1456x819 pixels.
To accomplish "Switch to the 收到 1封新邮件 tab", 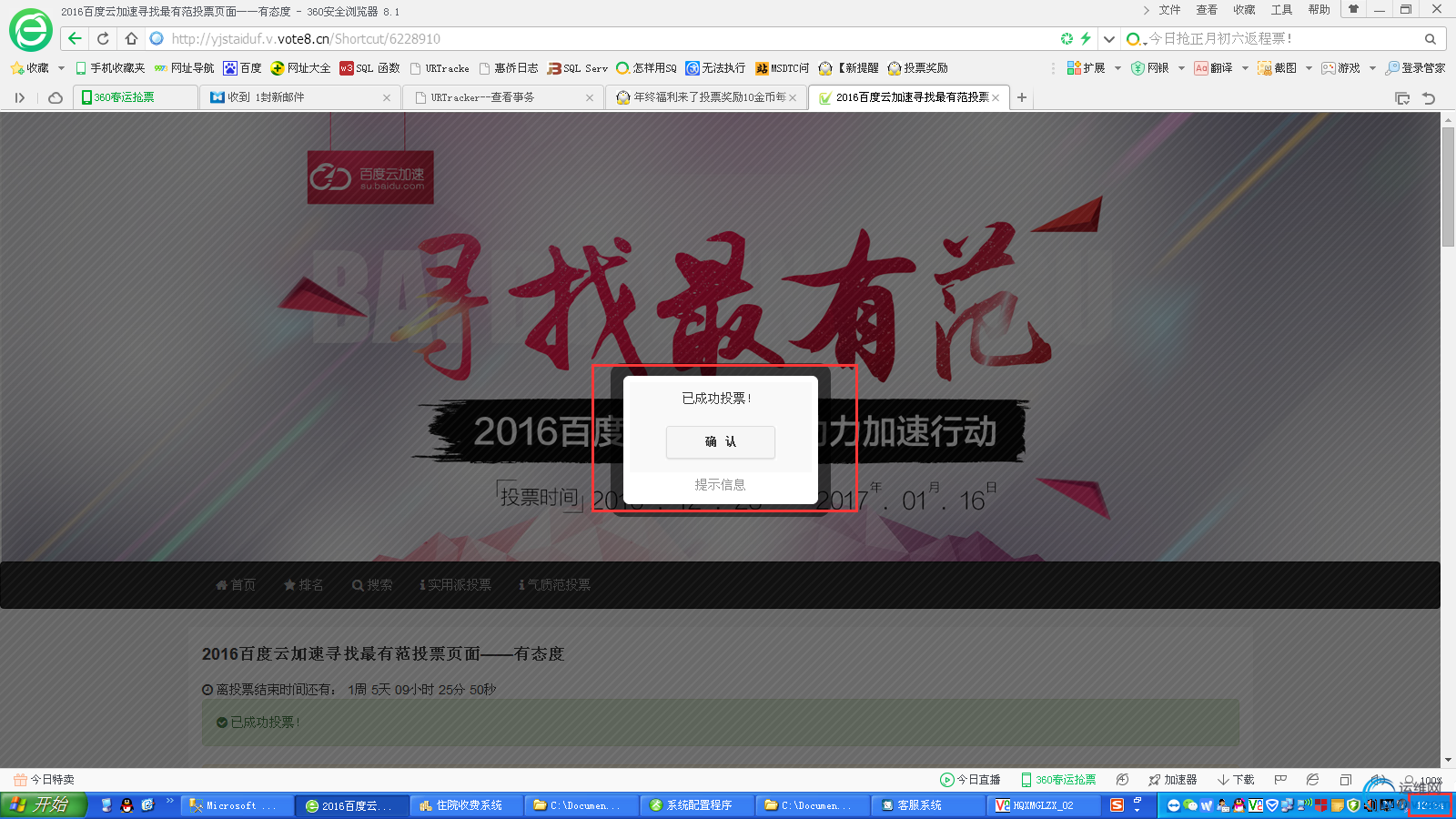I will point(299,97).
